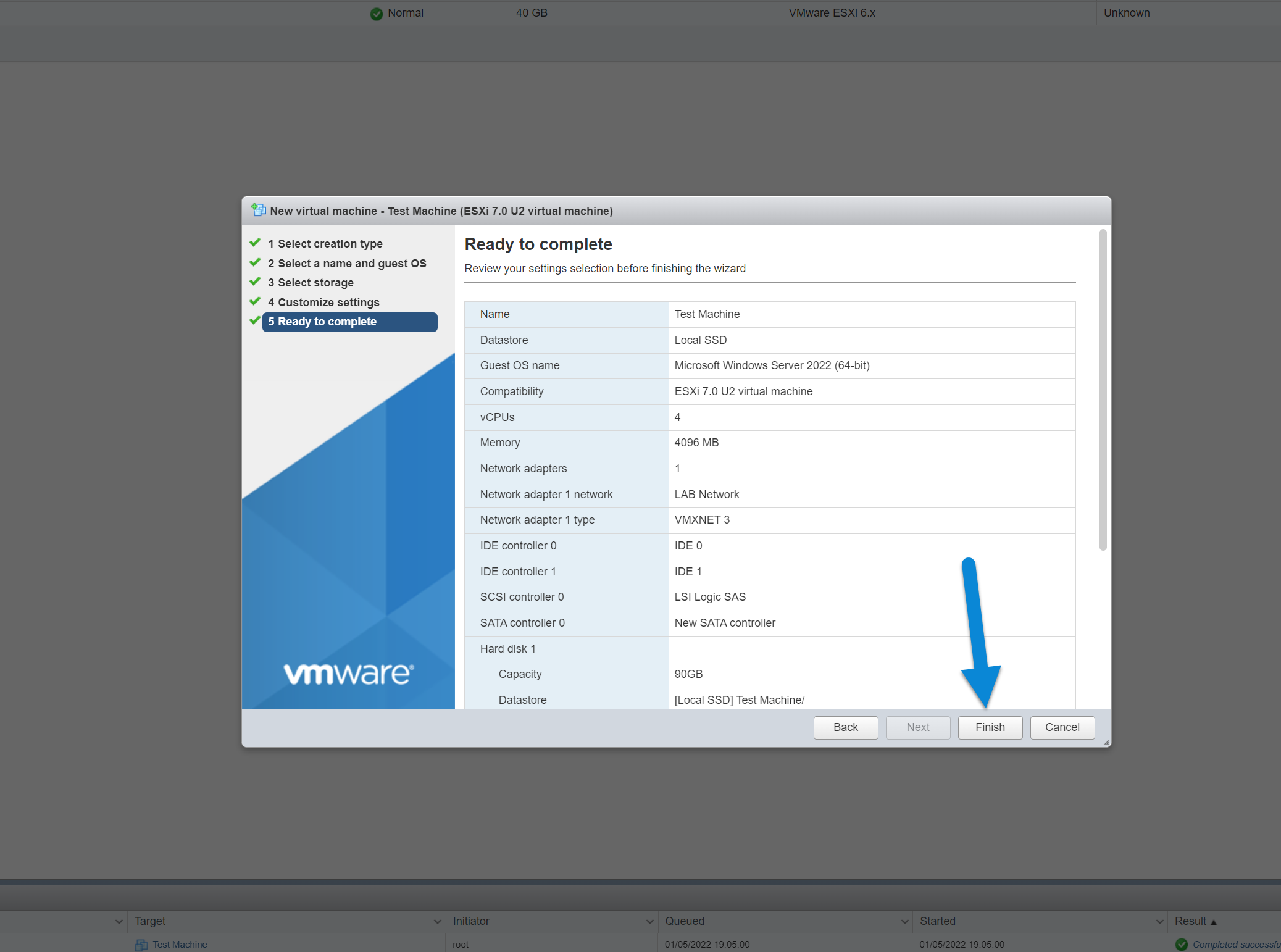
Task: Click the VM icon beside Test Machine in tasks list
Action: point(141,945)
